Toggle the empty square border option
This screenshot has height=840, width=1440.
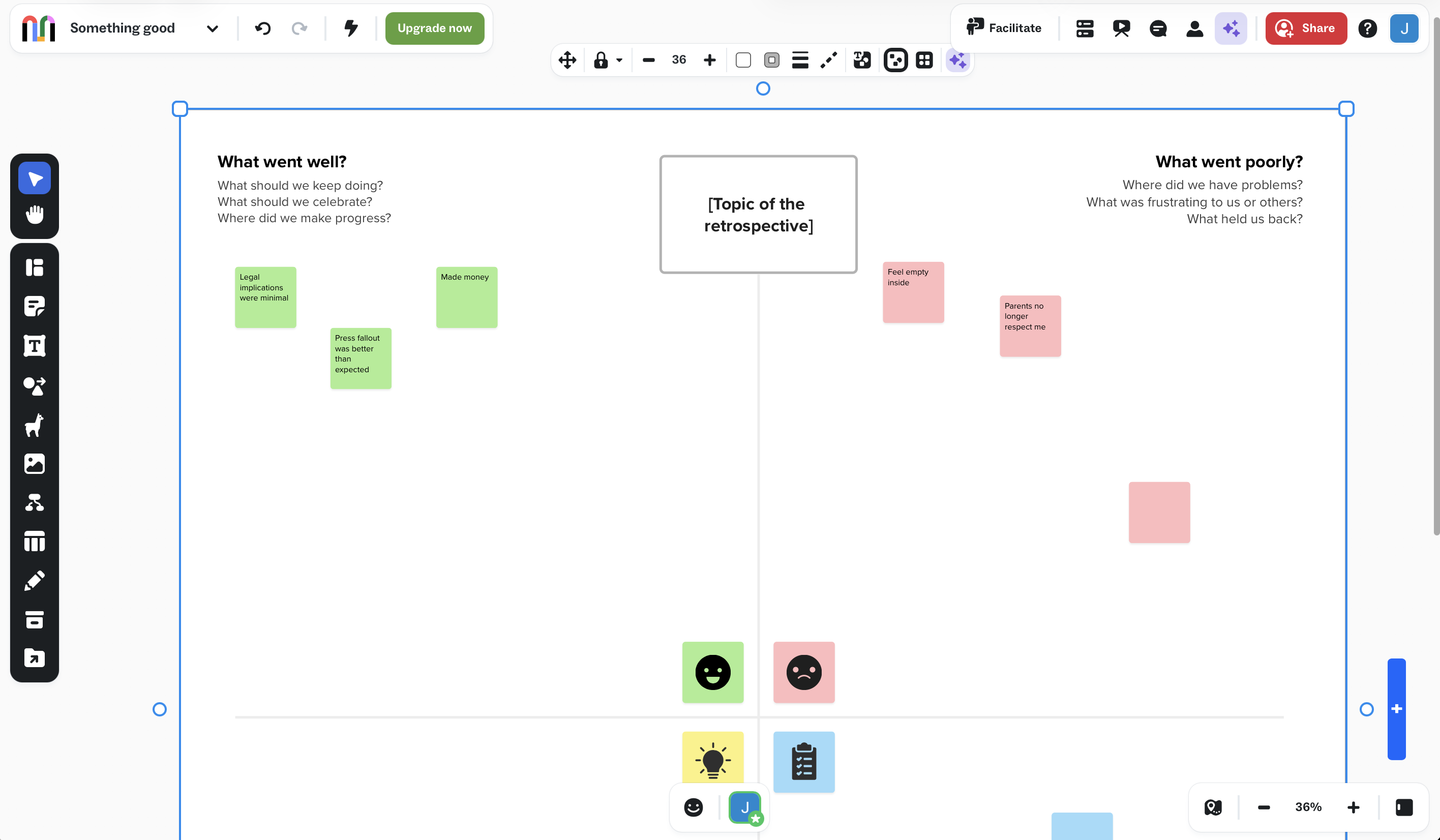743,60
